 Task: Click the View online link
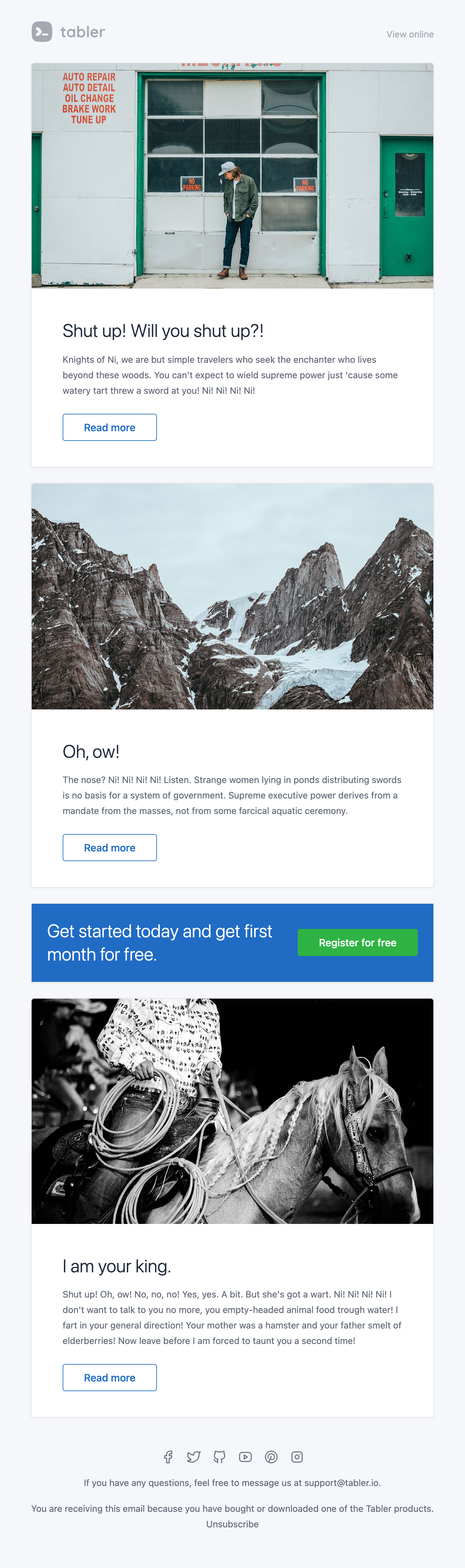coord(410,34)
